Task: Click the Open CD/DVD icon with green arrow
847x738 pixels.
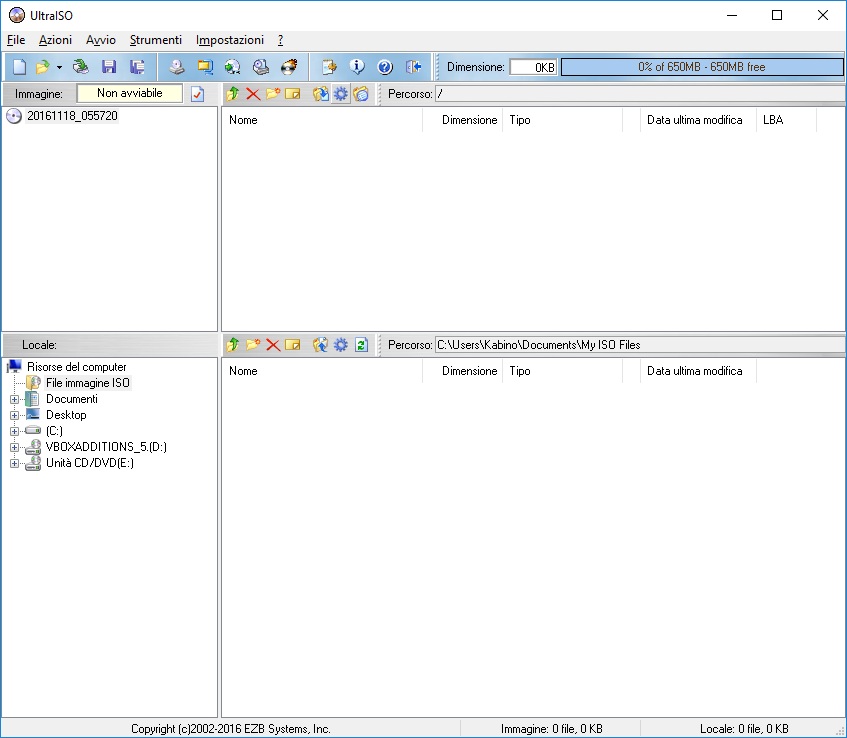Action: point(80,67)
